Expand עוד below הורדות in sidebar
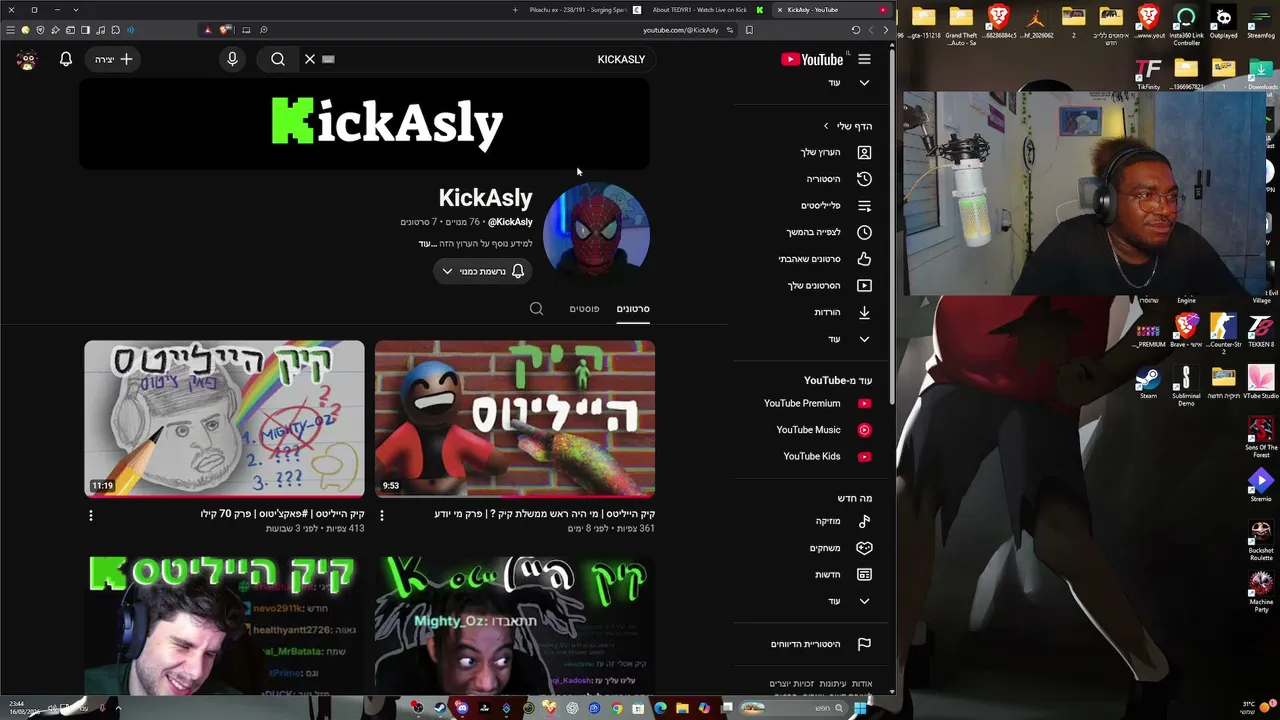This screenshot has height=720, width=1280. pyautogui.click(x=848, y=339)
